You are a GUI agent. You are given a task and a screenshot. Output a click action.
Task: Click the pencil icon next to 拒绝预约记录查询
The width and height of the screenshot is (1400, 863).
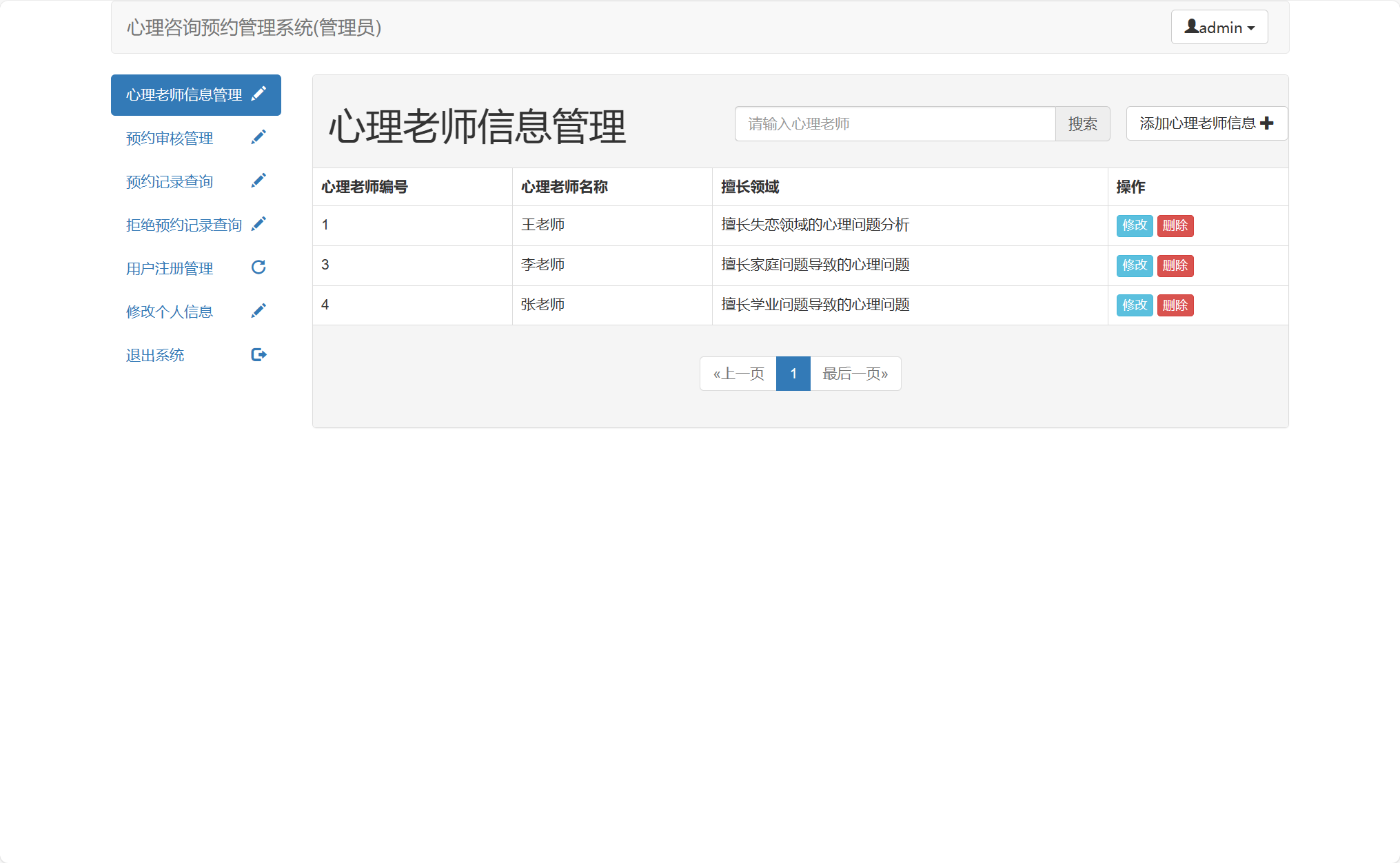pos(258,223)
